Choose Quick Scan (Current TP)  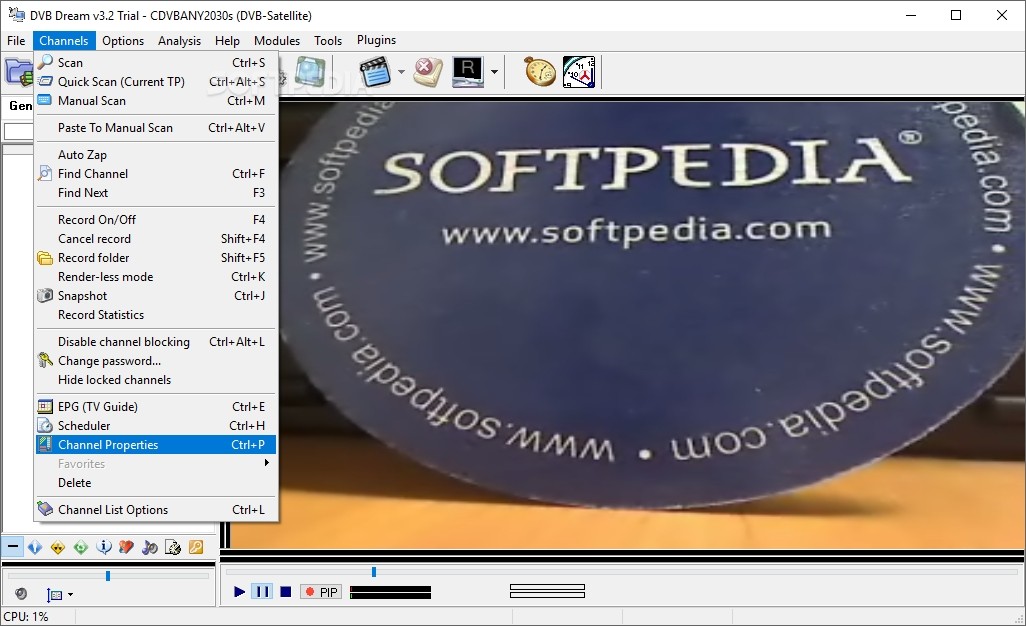click(156, 82)
